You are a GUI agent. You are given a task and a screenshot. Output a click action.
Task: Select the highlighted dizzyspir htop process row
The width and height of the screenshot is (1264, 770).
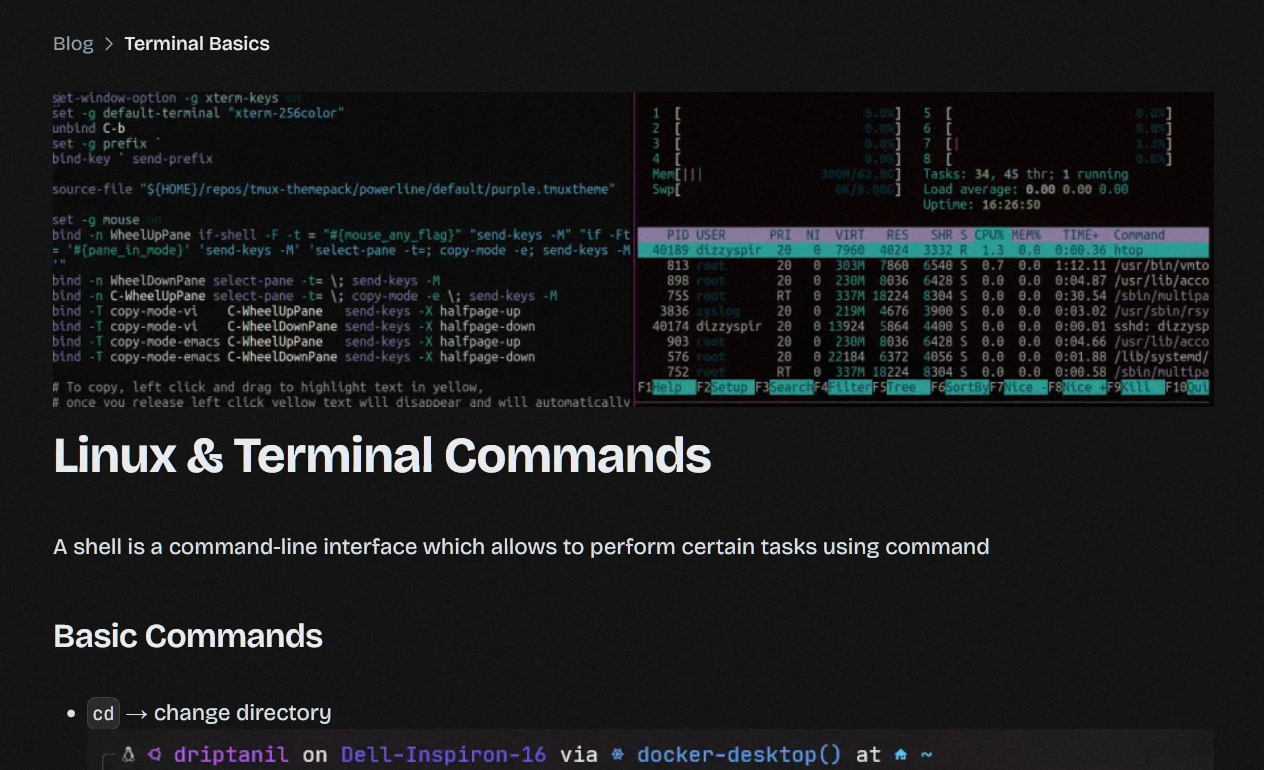[x=920, y=250]
